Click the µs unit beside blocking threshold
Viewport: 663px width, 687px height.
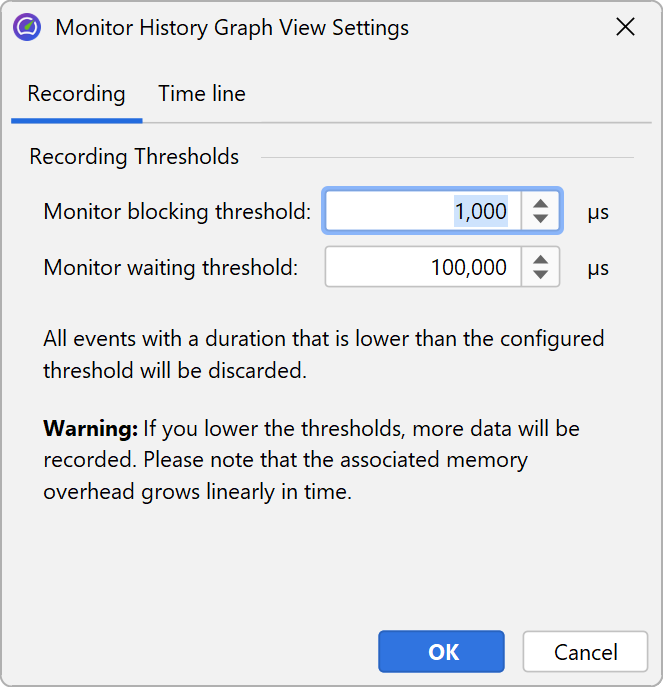pyautogui.click(x=598, y=212)
